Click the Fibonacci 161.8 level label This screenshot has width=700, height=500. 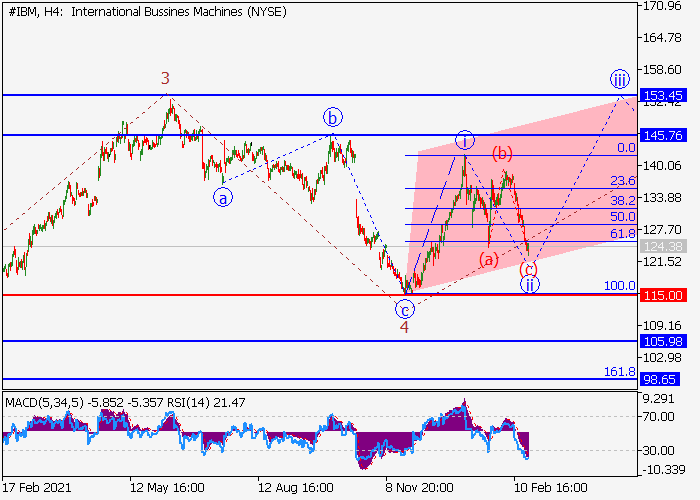click(620, 371)
